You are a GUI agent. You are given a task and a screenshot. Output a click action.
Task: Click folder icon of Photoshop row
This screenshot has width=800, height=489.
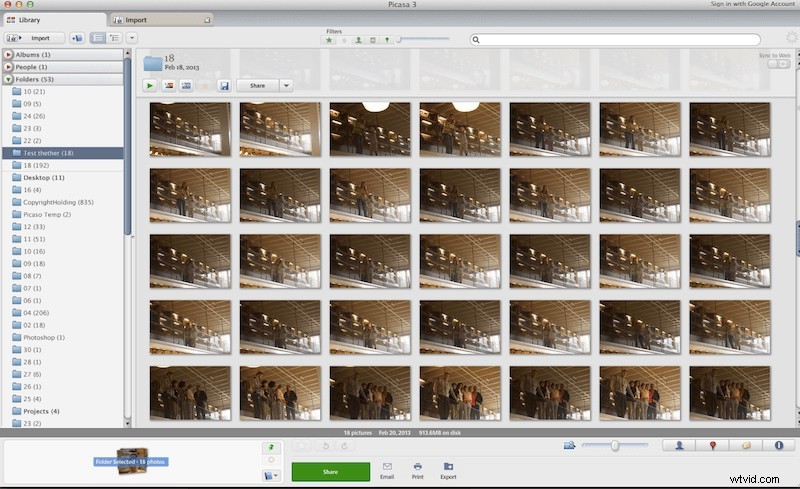pyautogui.click(x=16, y=337)
